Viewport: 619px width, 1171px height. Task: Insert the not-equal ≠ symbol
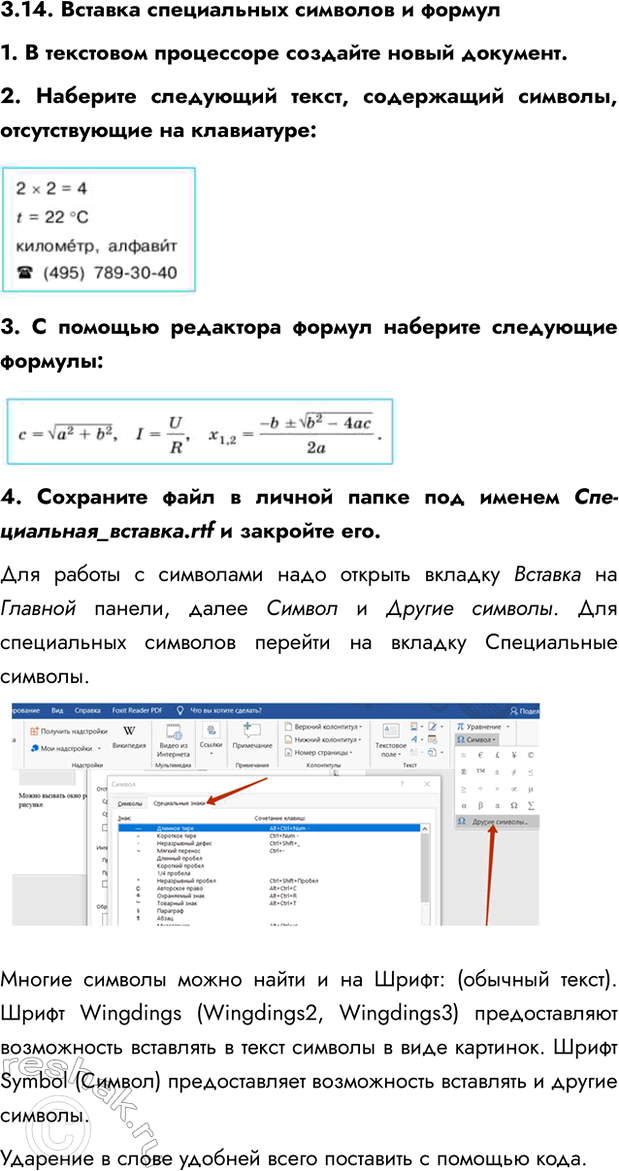[x=514, y=771]
